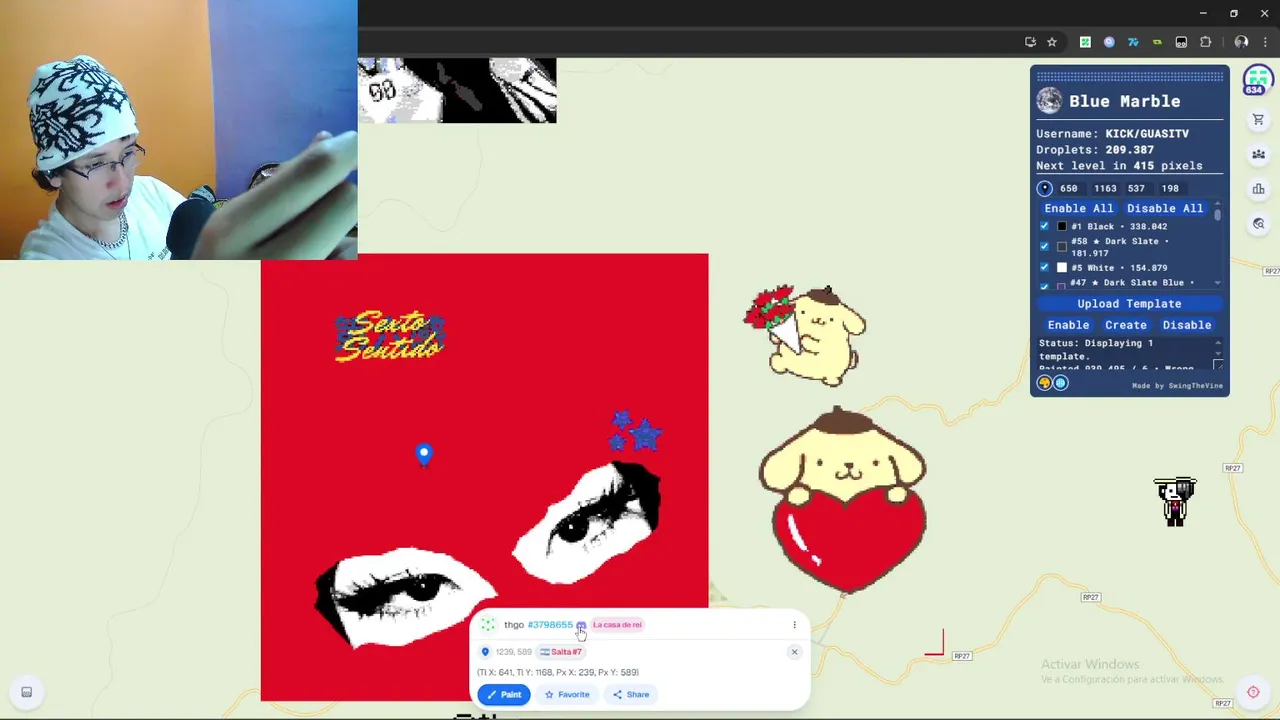This screenshot has width=1280, height=720.
Task: Click the Discord icon next to user ID
Action: (581, 625)
